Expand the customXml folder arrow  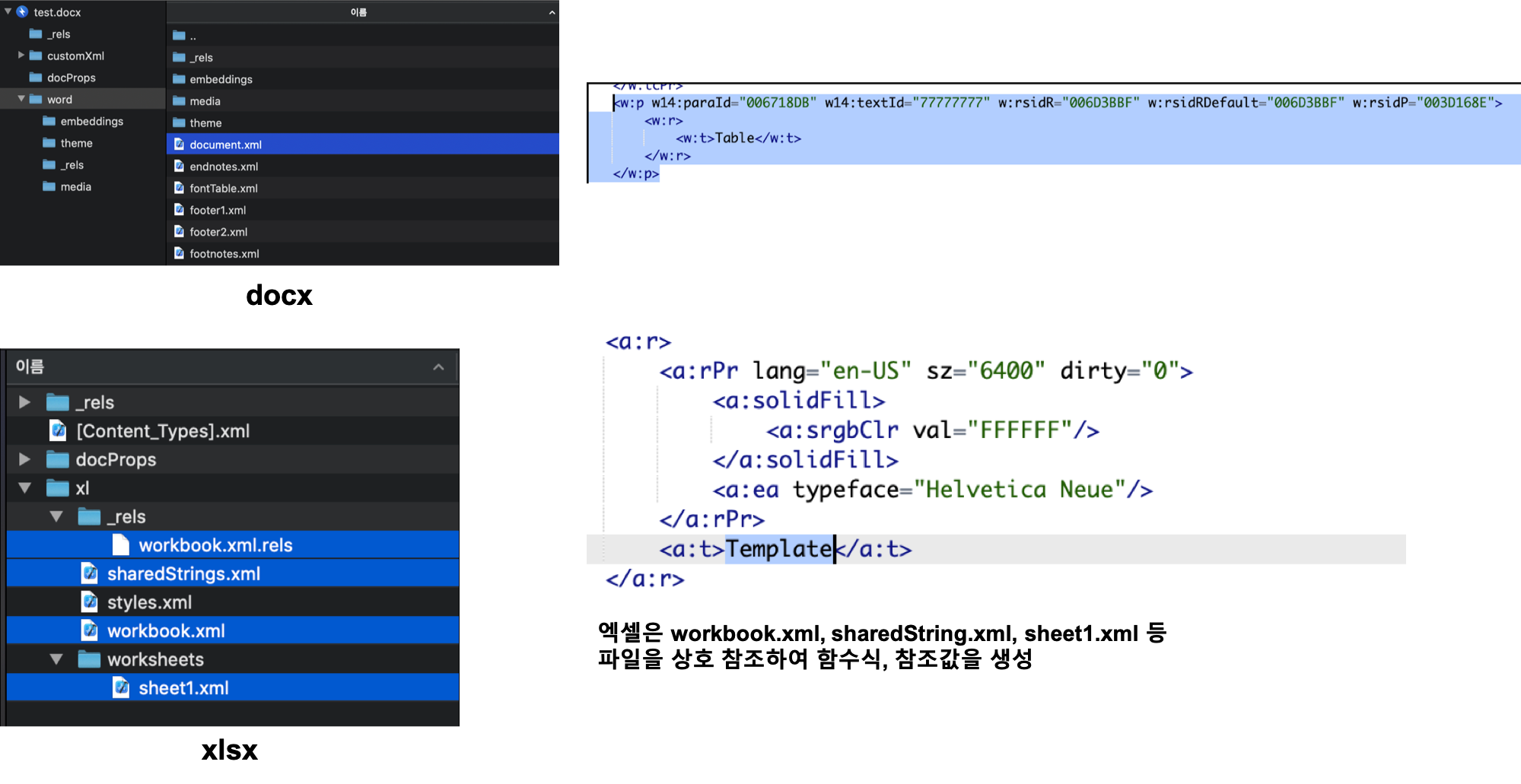(x=21, y=55)
